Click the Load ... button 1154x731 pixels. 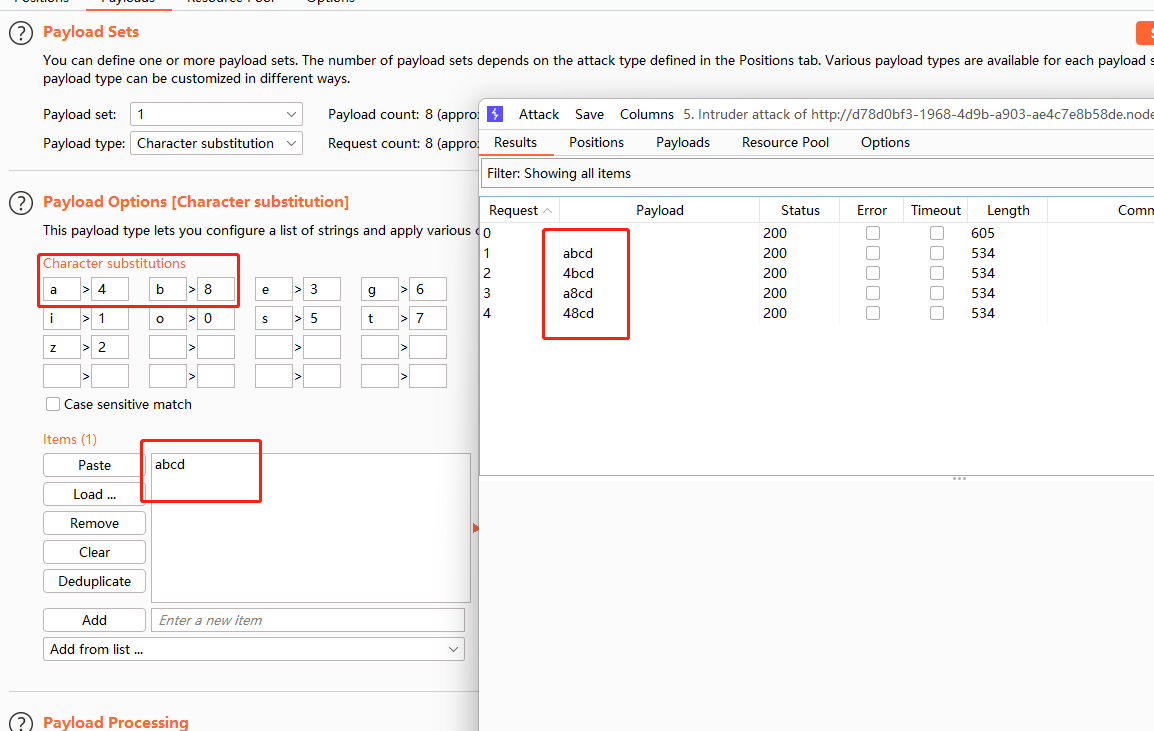tap(94, 494)
